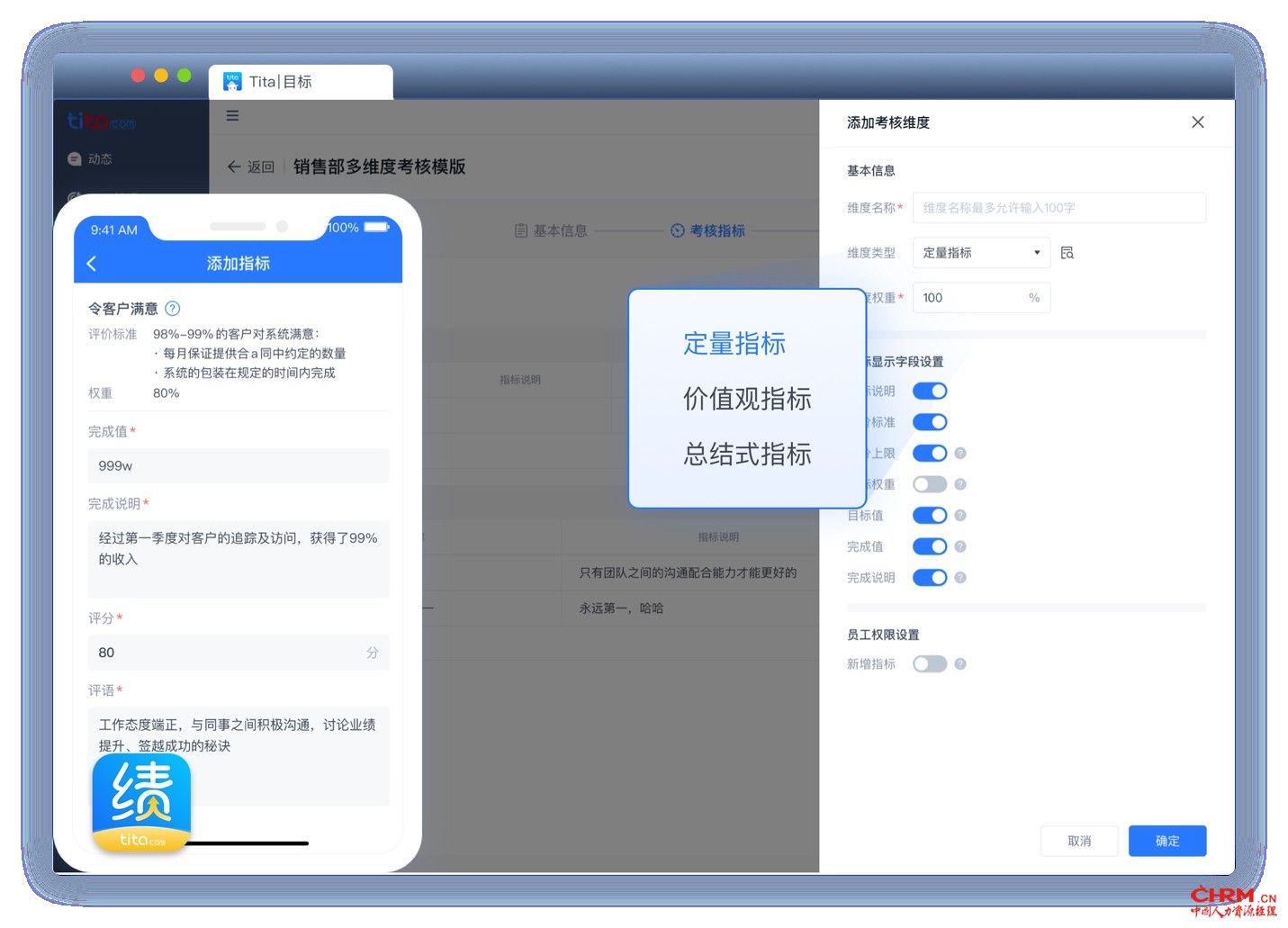Screen dimensions: 1288x928
Task: Click help icon next to 完成说明 toggle
Action: coord(960,578)
